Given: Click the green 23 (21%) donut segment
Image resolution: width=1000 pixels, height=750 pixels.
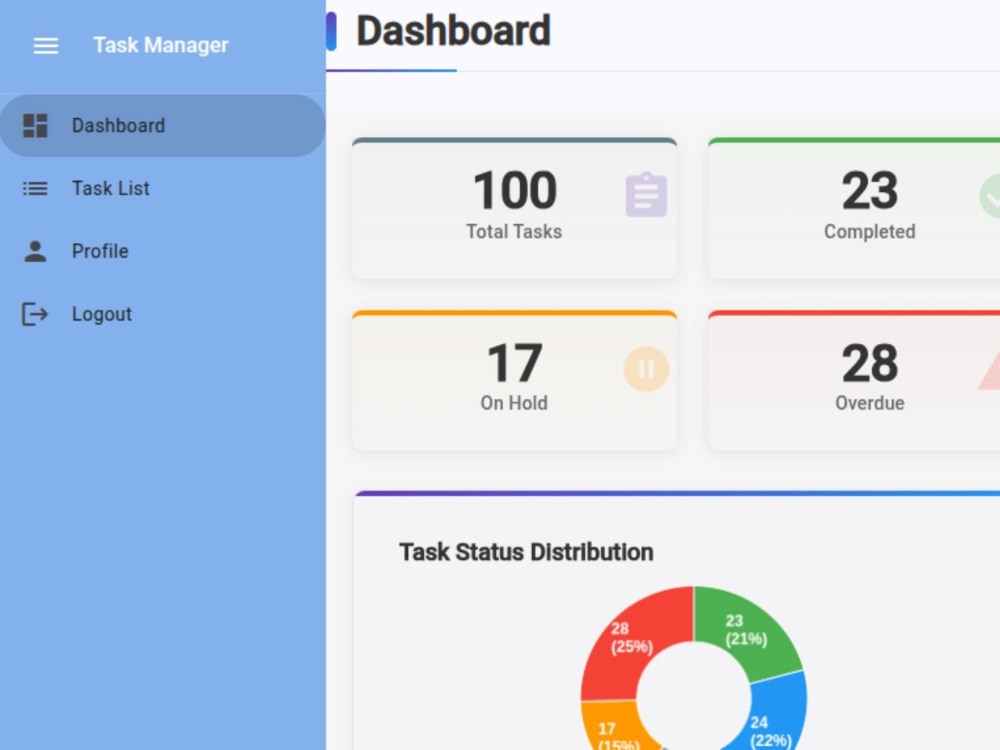Looking at the screenshot, I should coord(746,631).
